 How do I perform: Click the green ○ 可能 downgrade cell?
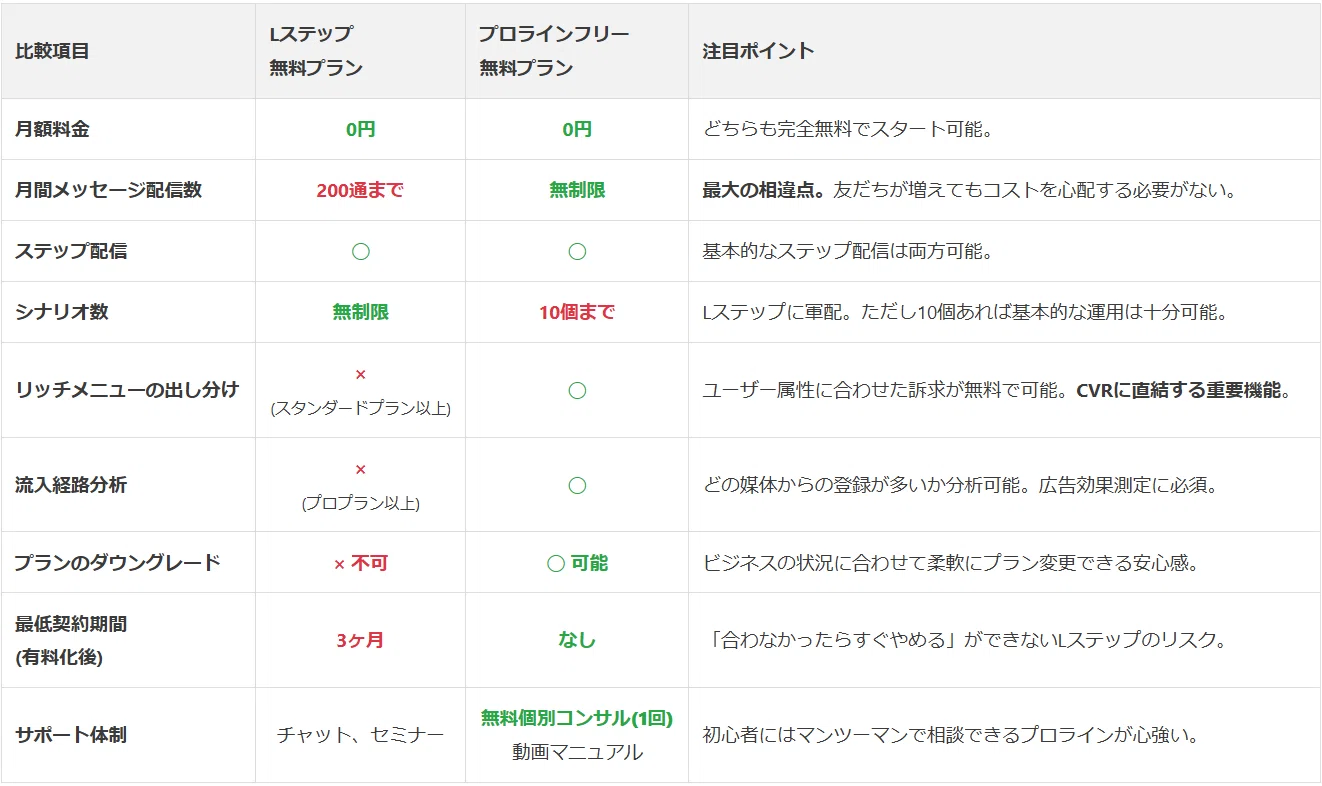(577, 563)
